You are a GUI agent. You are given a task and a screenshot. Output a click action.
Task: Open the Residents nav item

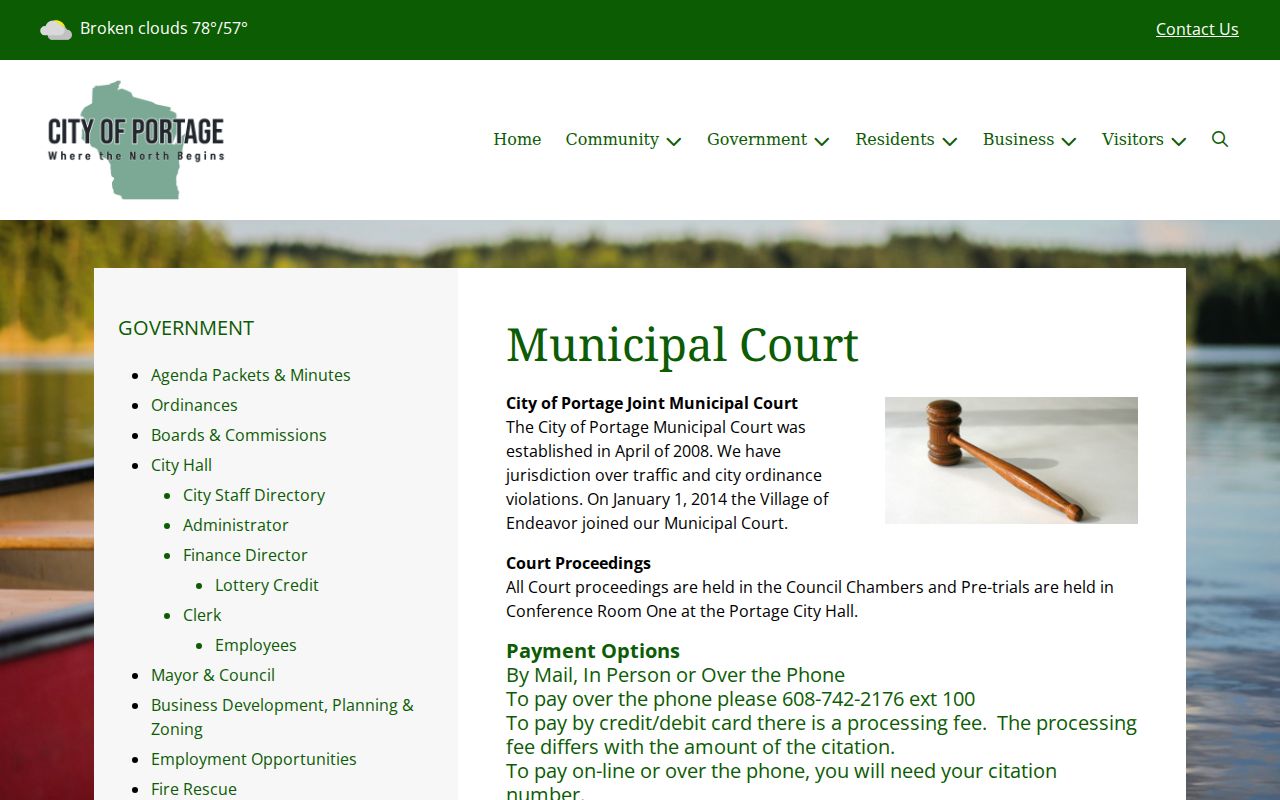tap(895, 139)
